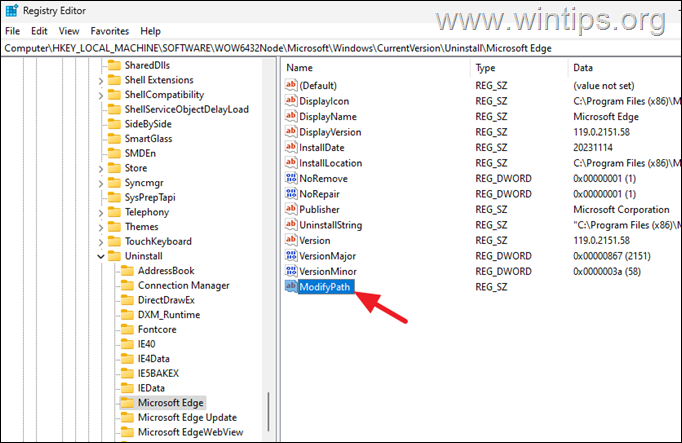This screenshot has height=443, width=682.
Task: Click the Registry Editor app icon in title bar
Action: click(x=11, y=10)
